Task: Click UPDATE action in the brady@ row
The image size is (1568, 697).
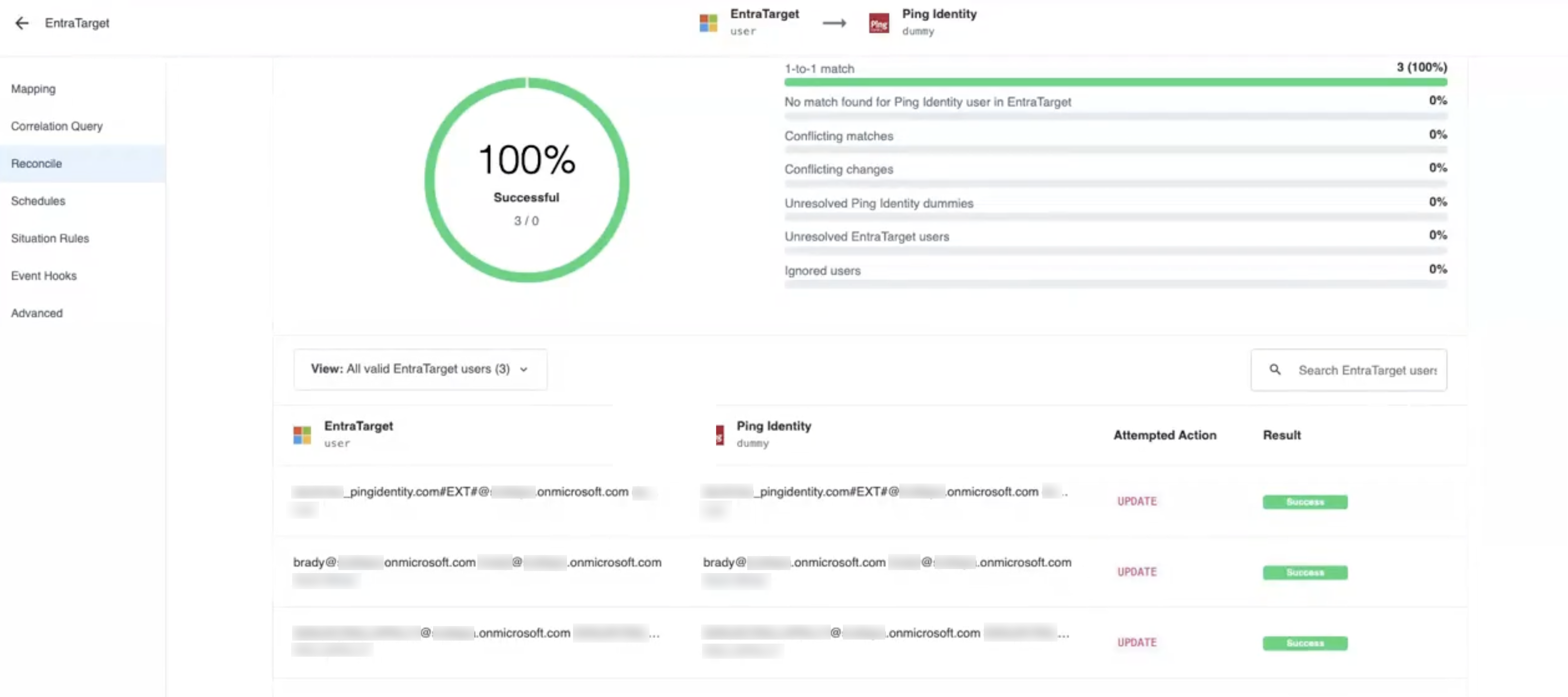Action: click(1136, 572)
